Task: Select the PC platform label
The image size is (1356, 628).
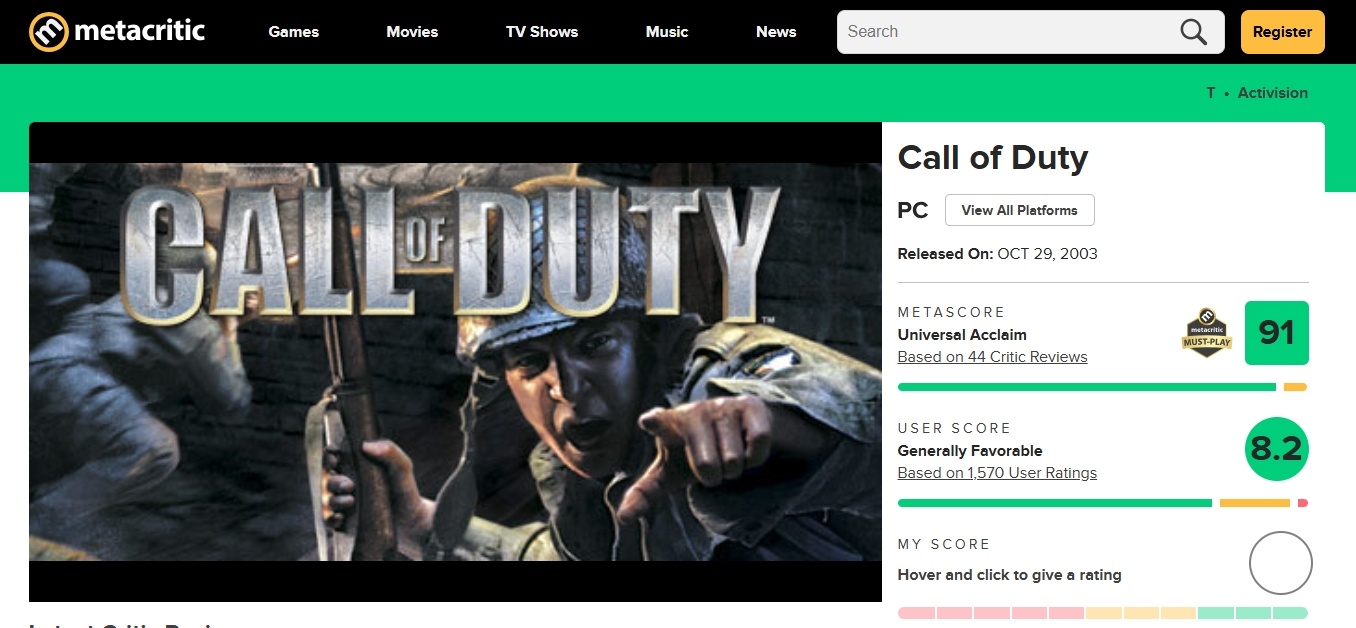Action: [x=912, y=210]
